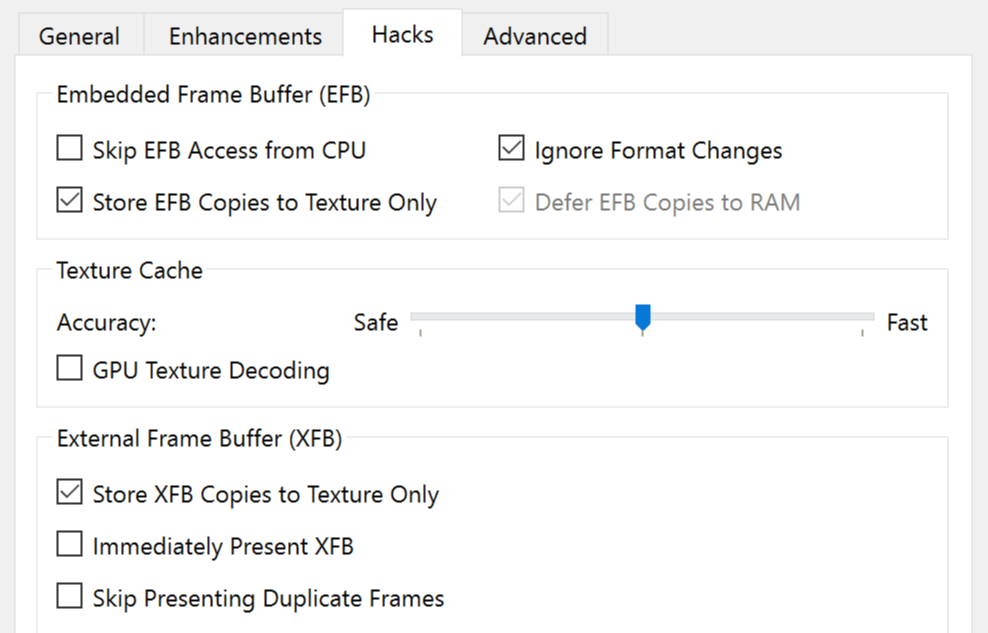Uncheck Ignore Format Changes
This screenshot has height=633, width=988.
tap(511, 149)
